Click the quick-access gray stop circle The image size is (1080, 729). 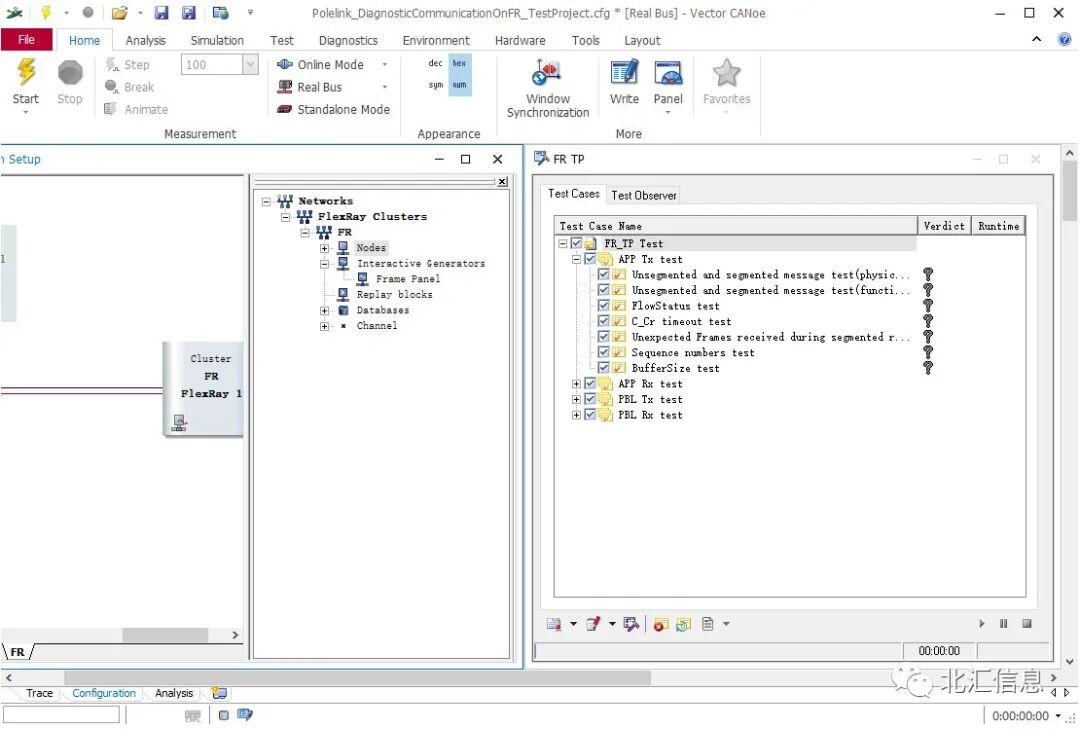click(x=87, y=12)
